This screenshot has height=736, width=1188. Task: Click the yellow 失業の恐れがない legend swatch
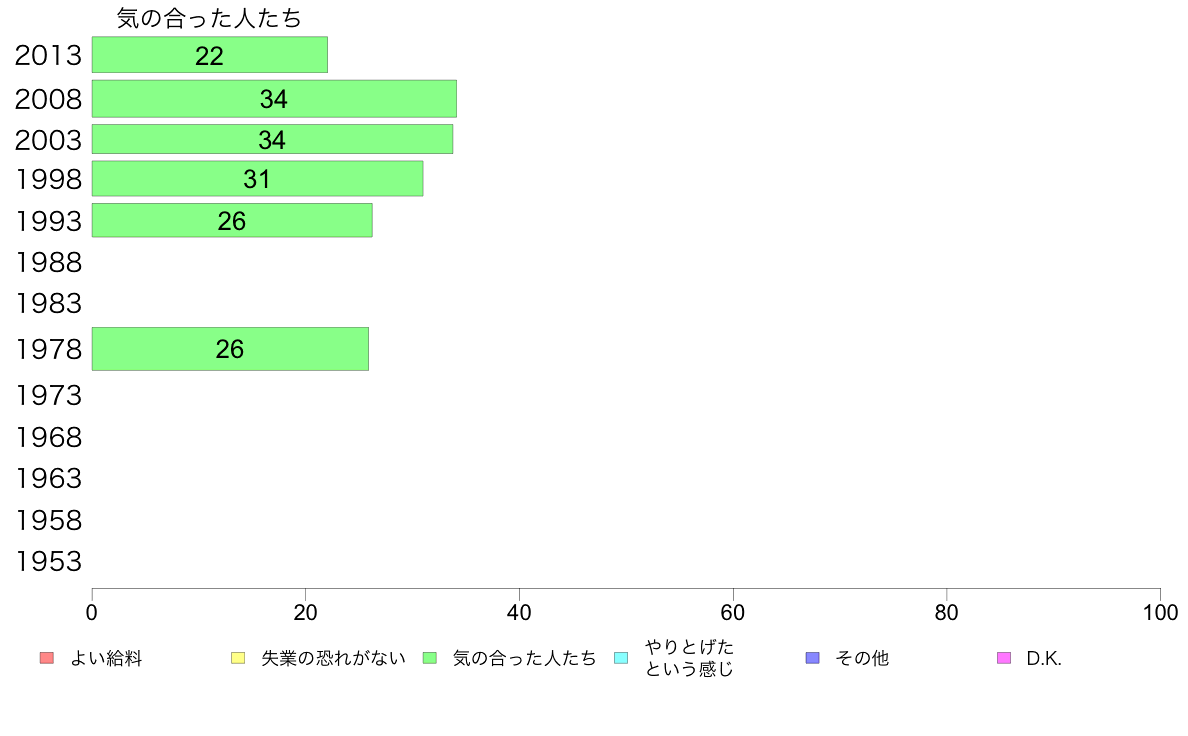tap(238, 658)
